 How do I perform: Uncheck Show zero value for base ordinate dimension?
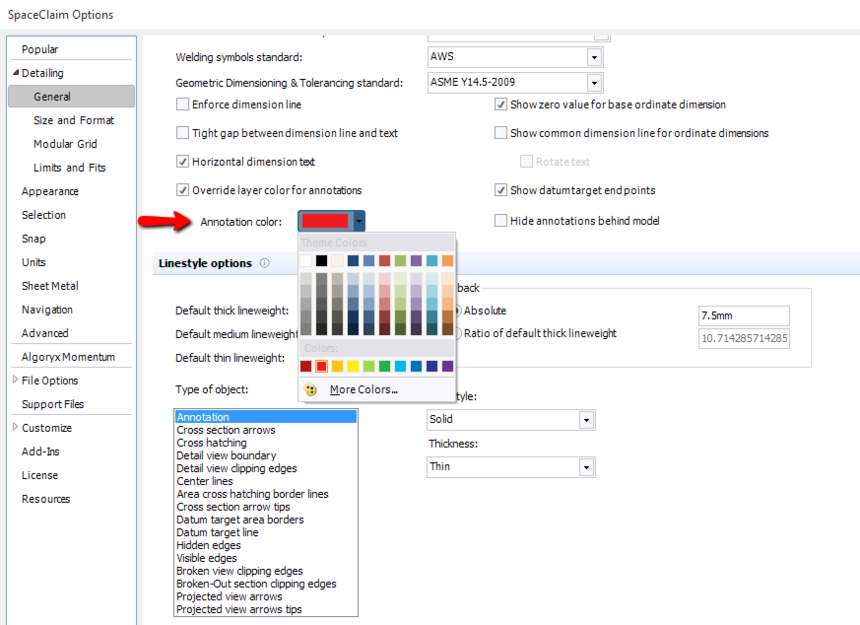[501, 104]
